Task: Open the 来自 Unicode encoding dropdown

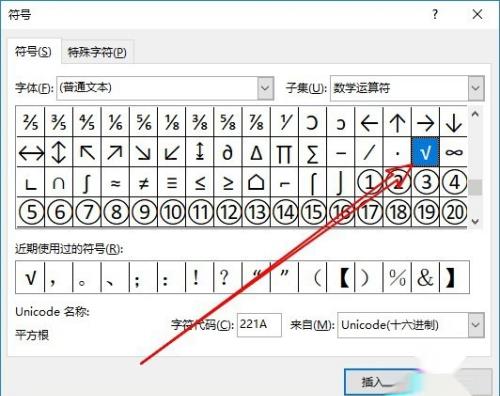Action: 476,325
